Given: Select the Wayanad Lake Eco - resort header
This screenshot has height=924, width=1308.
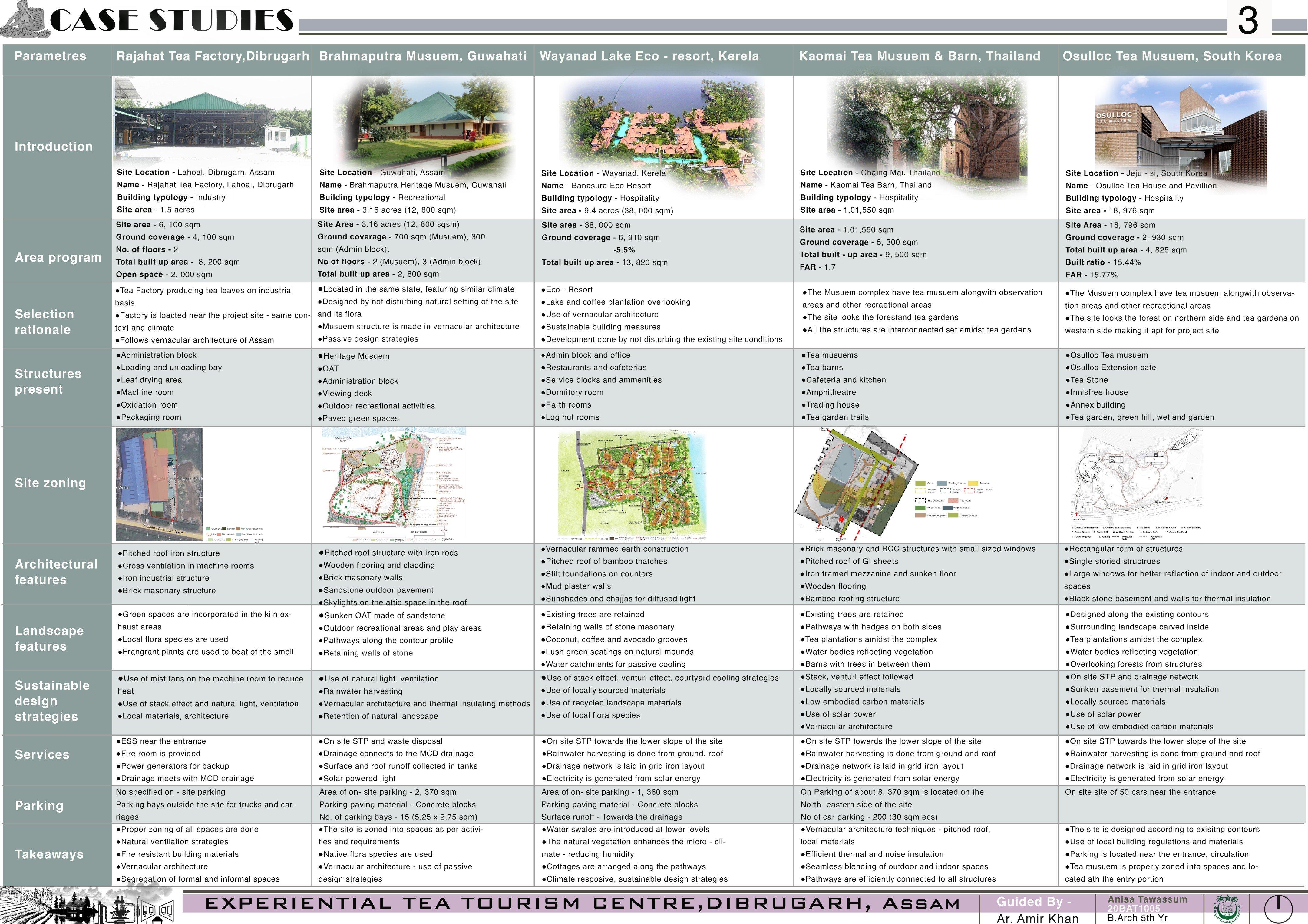Looking at the screenshot, I should [x=649, y=56].
